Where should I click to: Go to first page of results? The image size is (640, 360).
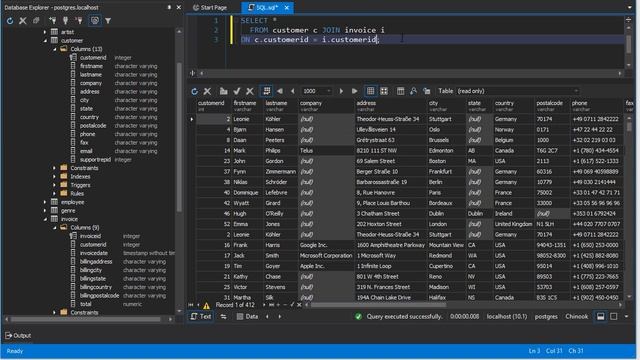(x=280, y=91)
